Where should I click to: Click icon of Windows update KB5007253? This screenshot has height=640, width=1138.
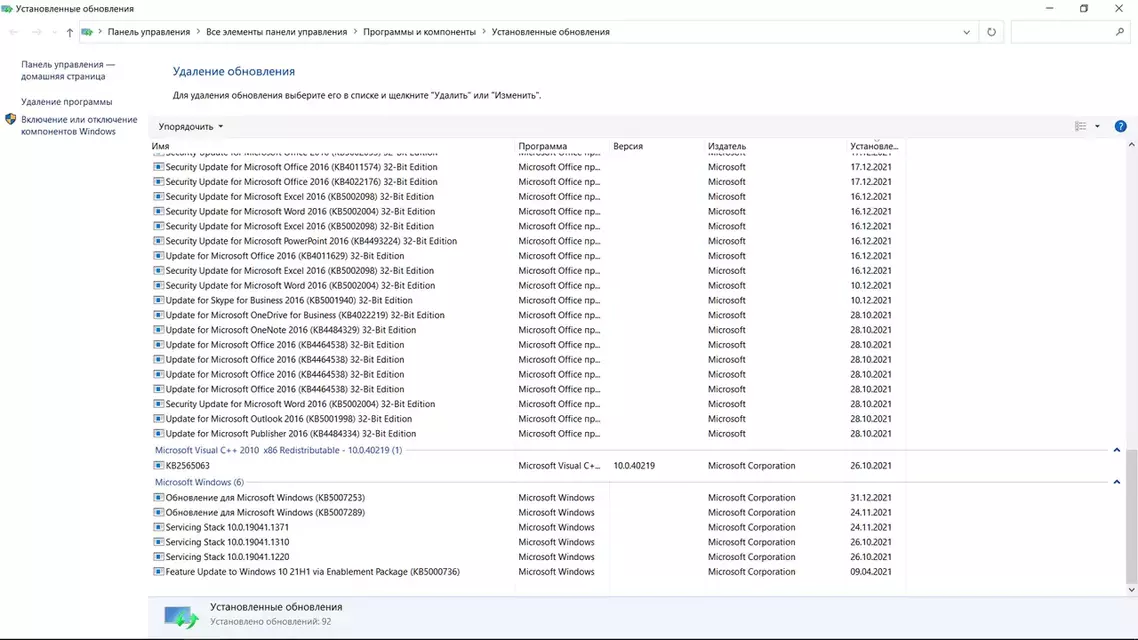(x=158, y=498)
